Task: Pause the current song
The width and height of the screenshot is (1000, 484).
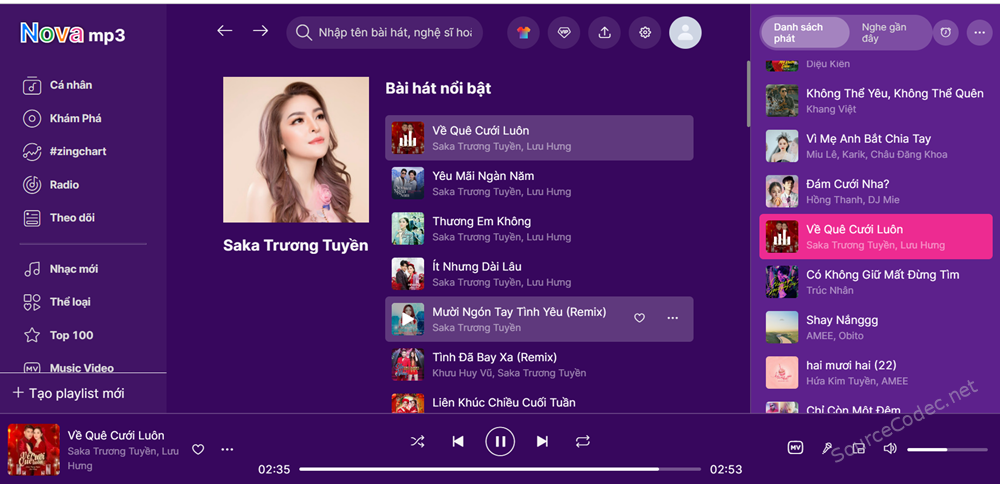Action: (500, 441)
